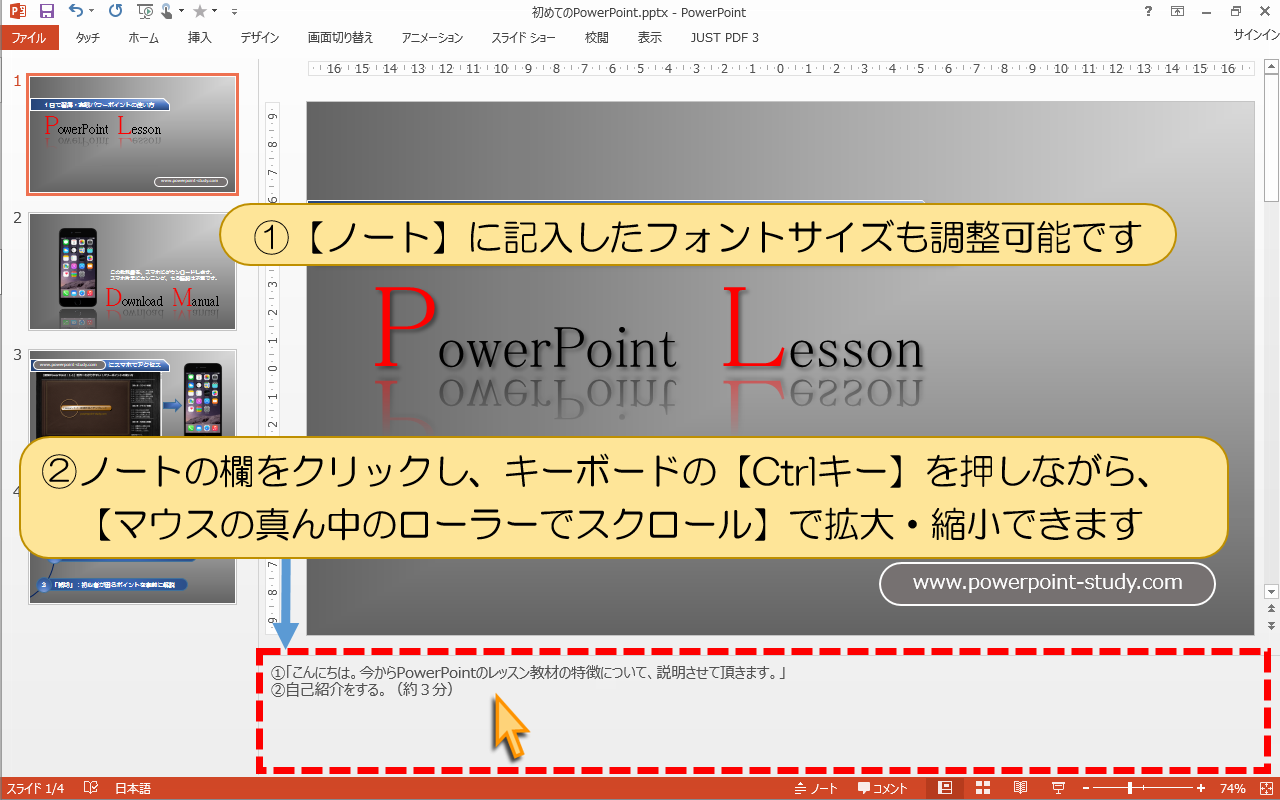Open the JUST PDF 3 tab

pyautogui.click(x=725, y=37)
